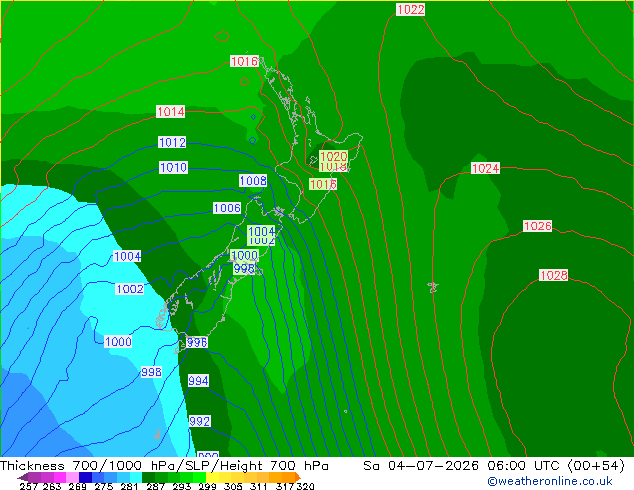
Task: Click the 299 legend value
Action: pos(207,486)
